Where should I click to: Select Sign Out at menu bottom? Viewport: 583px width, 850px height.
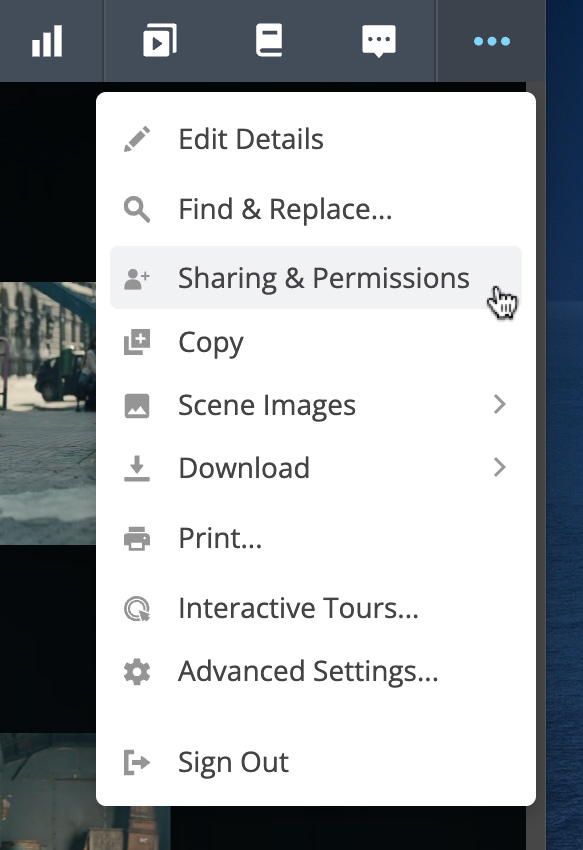tap(316, 762)
